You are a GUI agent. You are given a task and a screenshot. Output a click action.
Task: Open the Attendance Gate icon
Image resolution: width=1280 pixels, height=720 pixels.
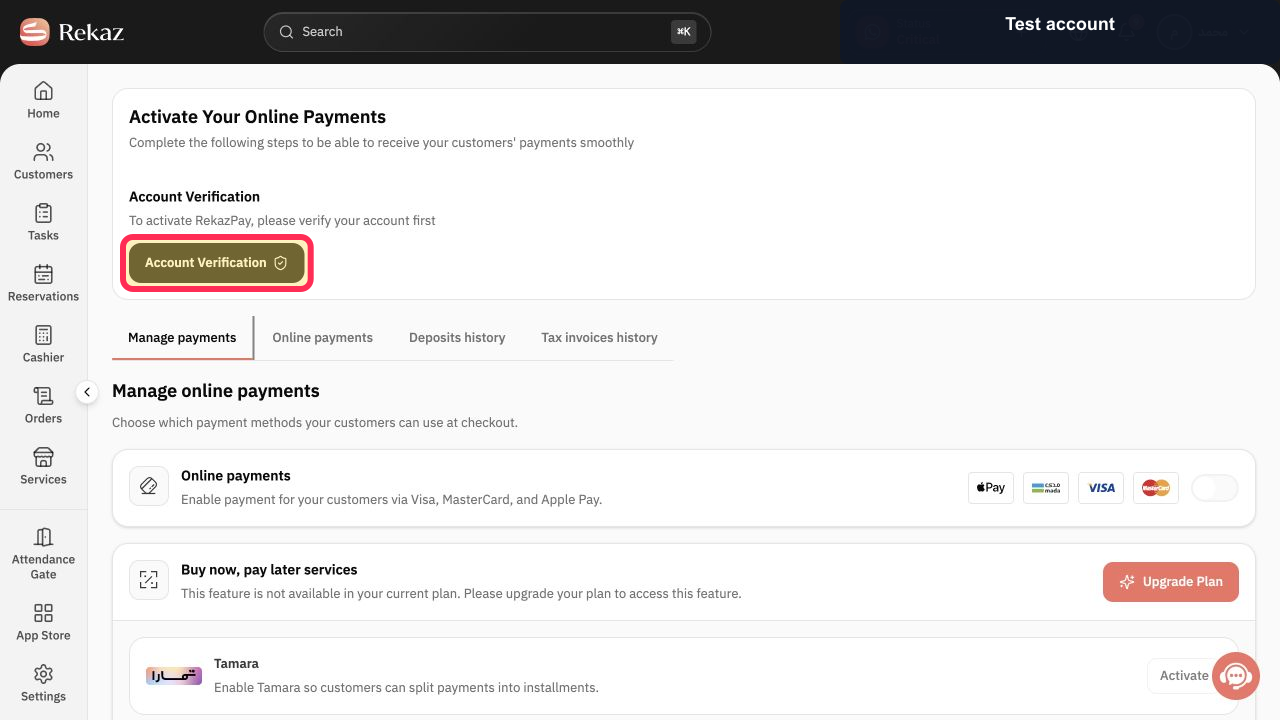click(x=43, y=537)
